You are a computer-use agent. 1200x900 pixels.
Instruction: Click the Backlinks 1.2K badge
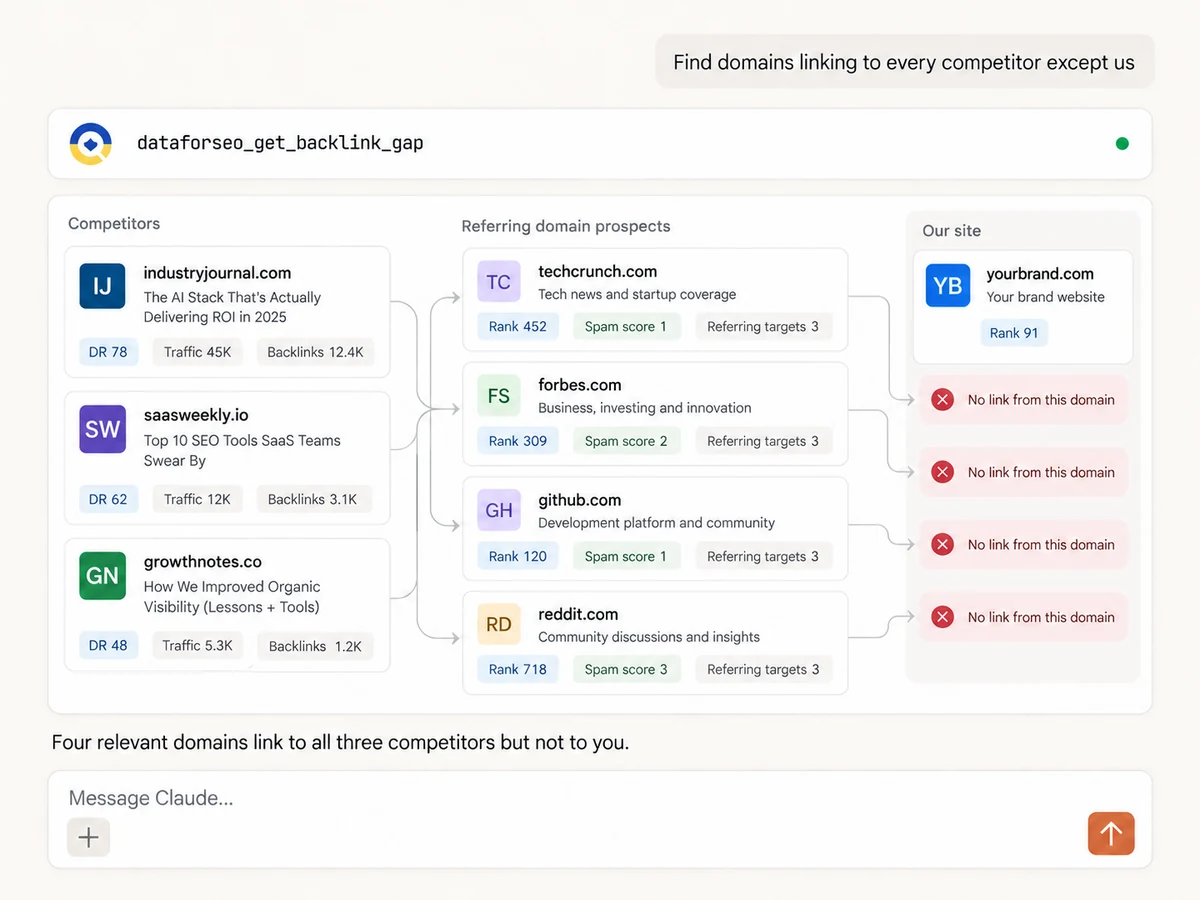tap(315, 646)
